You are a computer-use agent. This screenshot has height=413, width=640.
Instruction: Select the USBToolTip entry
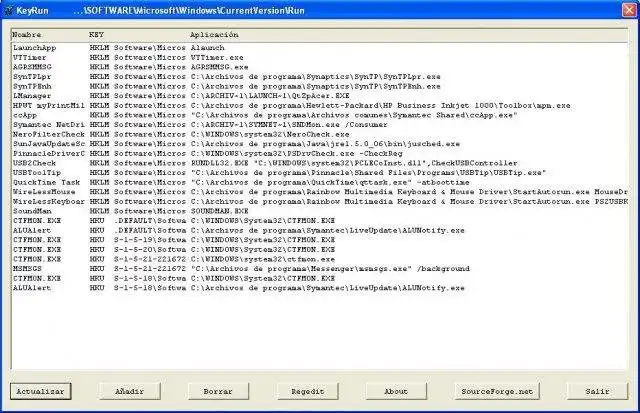320,173
